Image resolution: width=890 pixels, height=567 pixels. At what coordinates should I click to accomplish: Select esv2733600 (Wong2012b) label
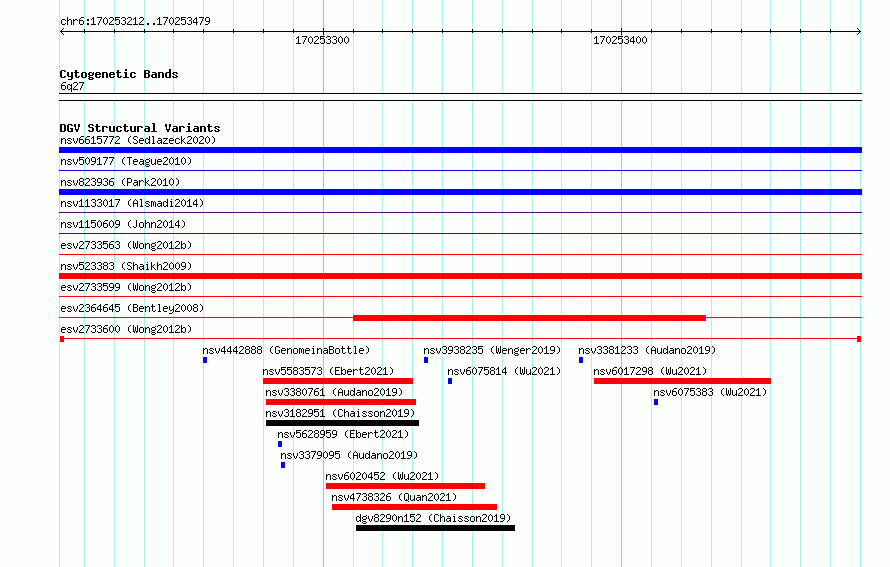[126, 329]
